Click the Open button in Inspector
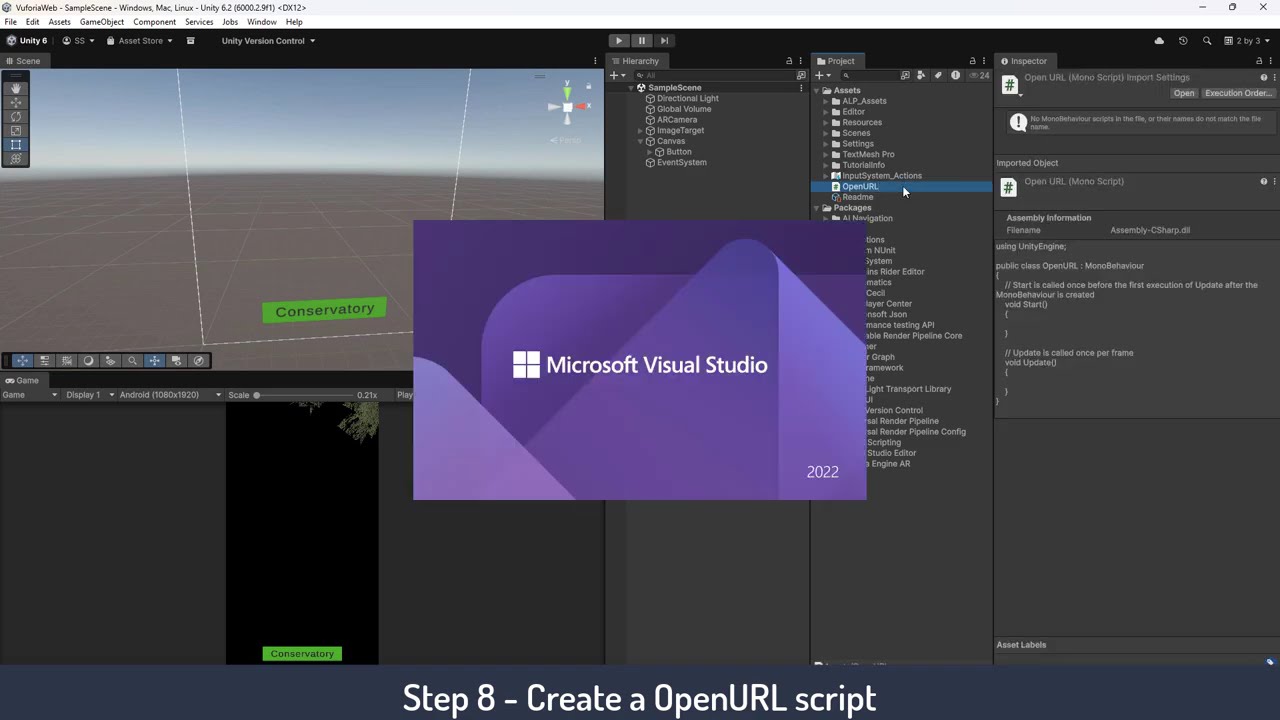Image resolution: width=1280 pixels, height=720 pixels. 1184,93
